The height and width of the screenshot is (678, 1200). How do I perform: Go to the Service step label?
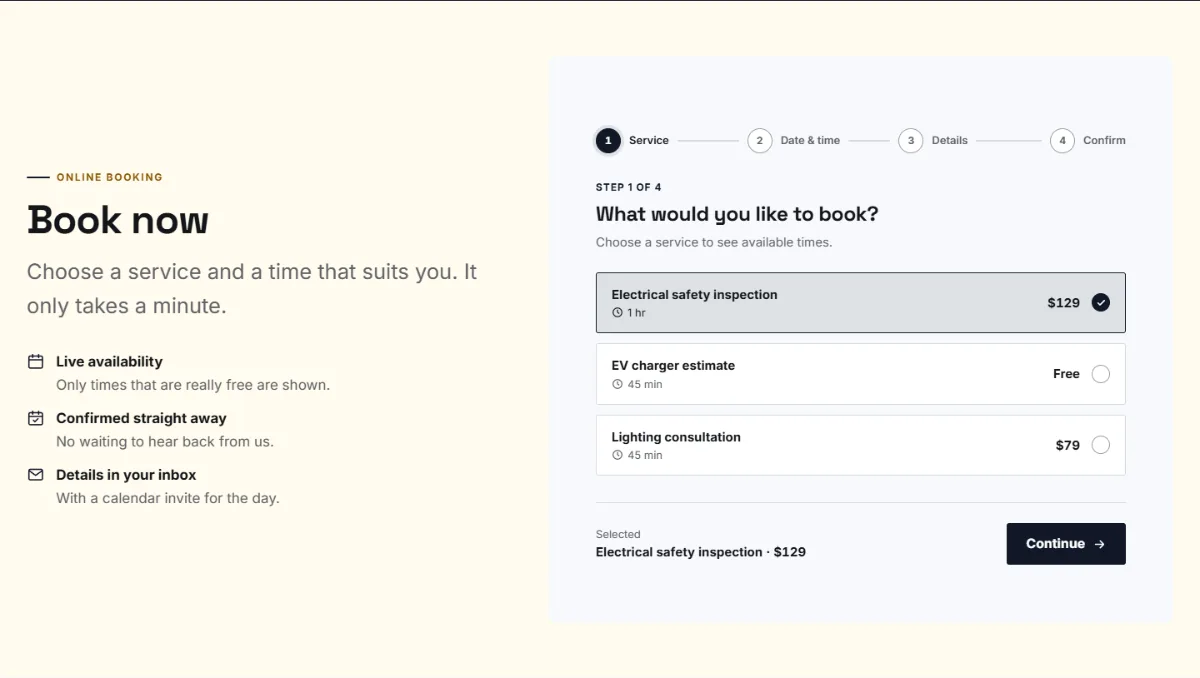click(x=649, y=141)
